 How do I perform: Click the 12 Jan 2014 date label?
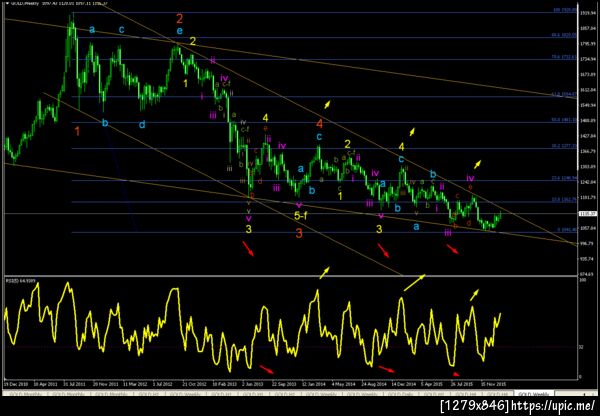[x=313, y=383]
